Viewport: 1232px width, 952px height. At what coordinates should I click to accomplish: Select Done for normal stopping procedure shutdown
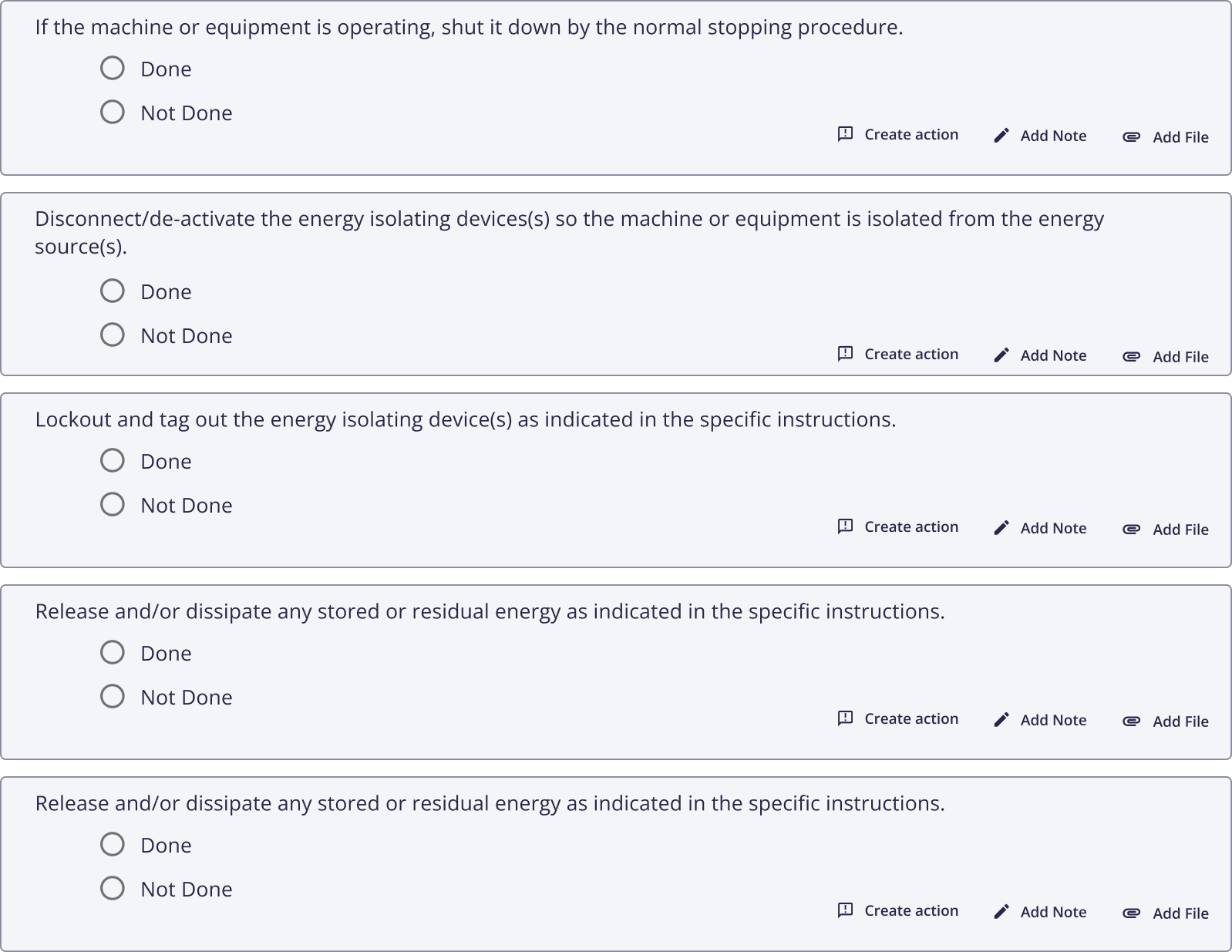click(113, 69)
